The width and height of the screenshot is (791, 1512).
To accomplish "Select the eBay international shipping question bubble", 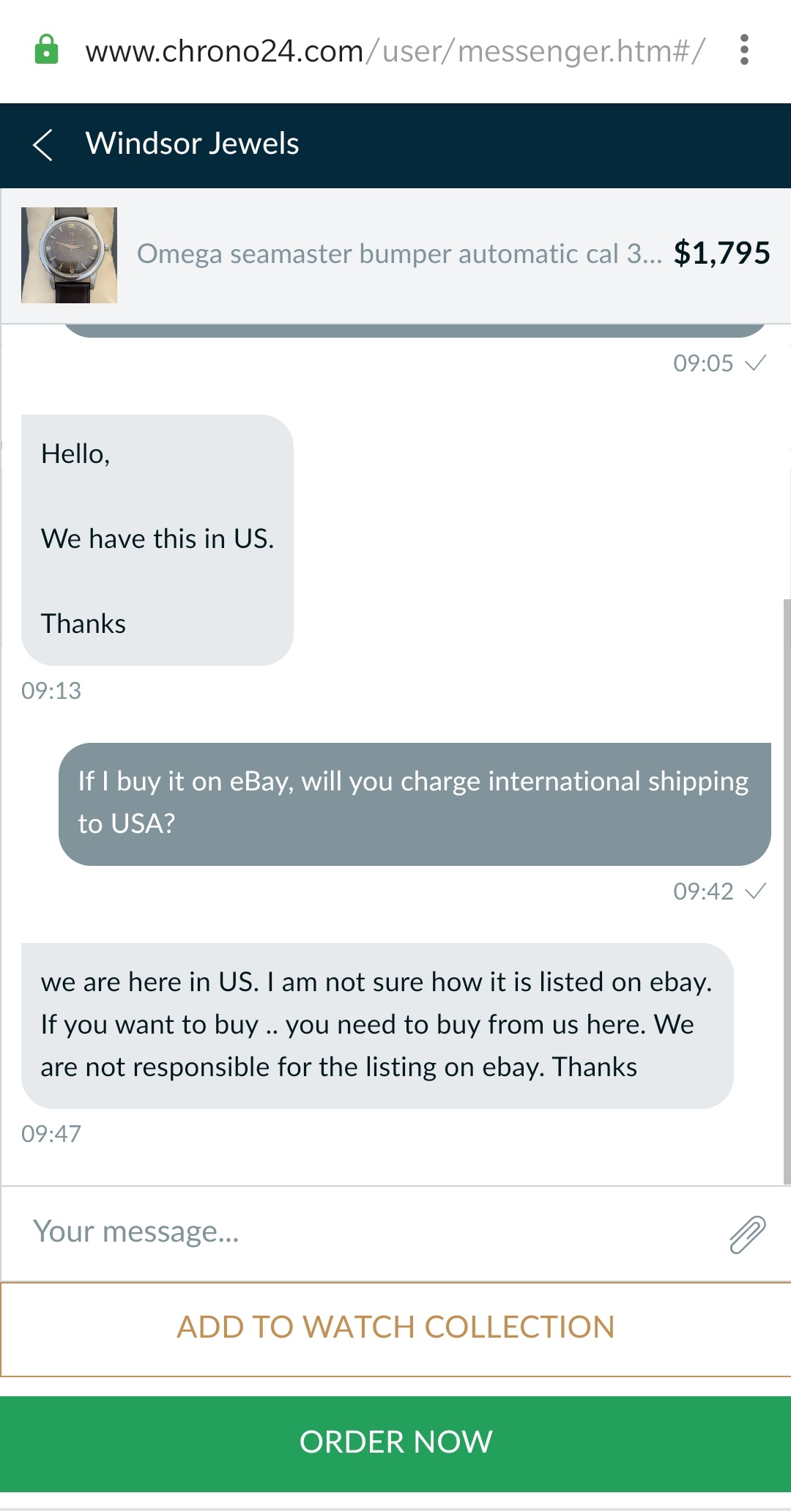I will point(414,803).
